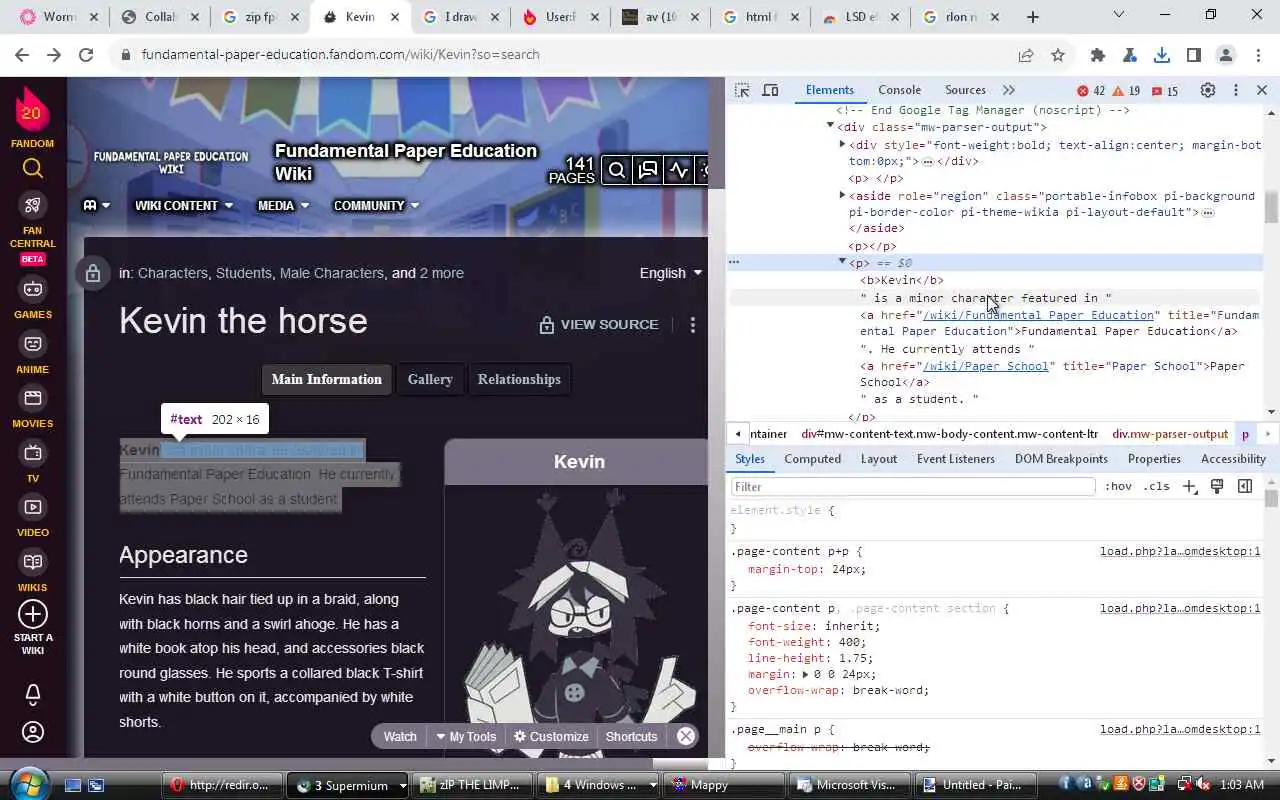Expand the margin shorthand triangle in Styles
The width and height of the screenshot is (1280, 800).
pos(805,674)
